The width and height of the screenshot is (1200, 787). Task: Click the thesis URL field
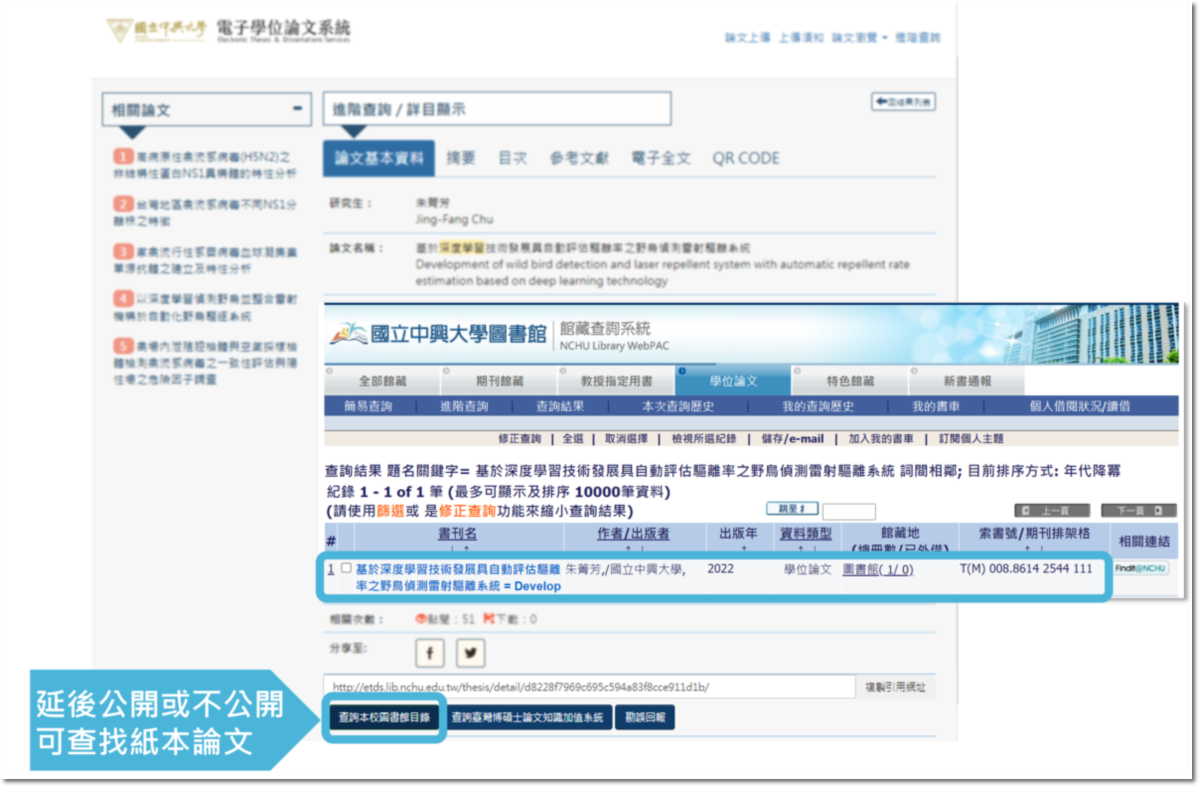point(589,687)
